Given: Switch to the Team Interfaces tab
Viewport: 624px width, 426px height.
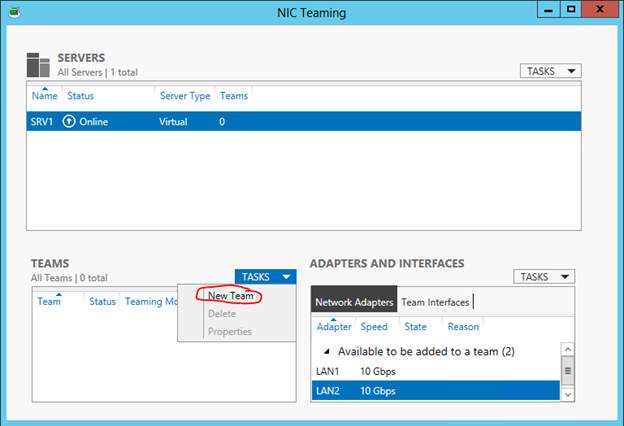Looking at the screenshot, I should click(435, 302).
